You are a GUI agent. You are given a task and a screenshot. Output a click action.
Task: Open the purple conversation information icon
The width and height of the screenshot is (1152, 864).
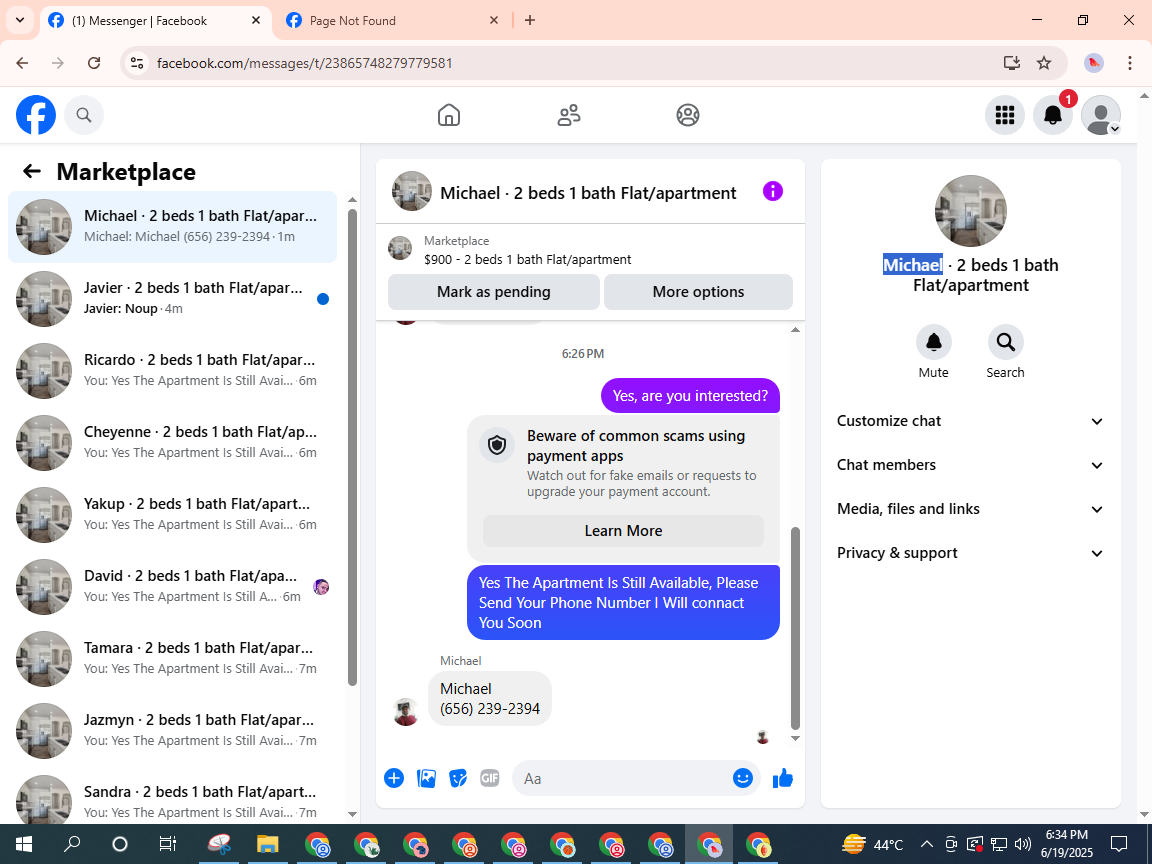click(773, 192)
